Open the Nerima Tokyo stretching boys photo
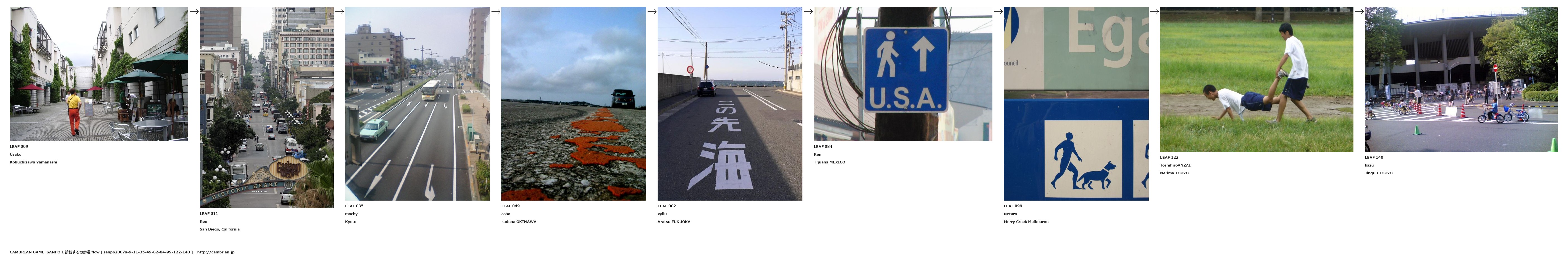 1256,79
